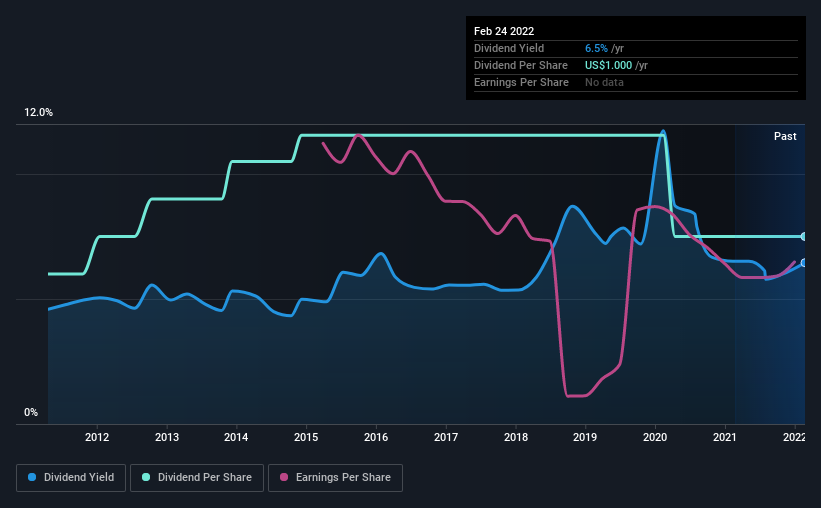Click the 2022 x-axis year label
The width and height of the screenshot is (821, 508).
793,437
